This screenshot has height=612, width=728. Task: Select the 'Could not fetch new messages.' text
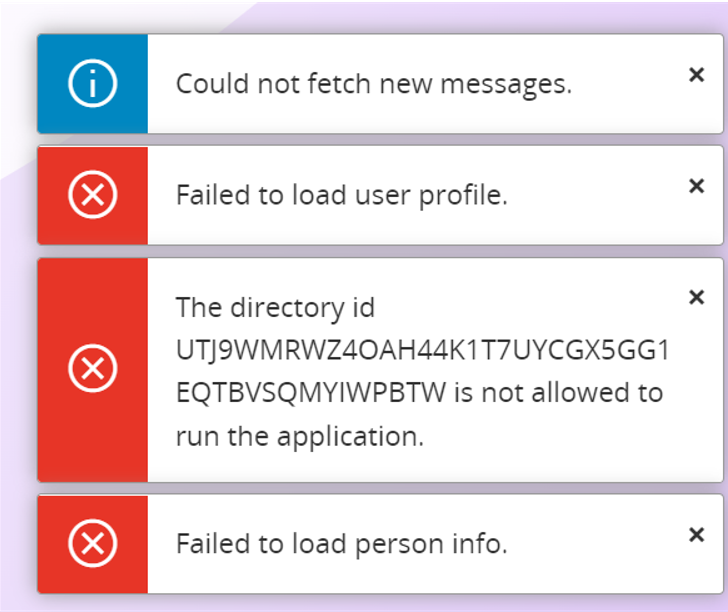[374, 85]
